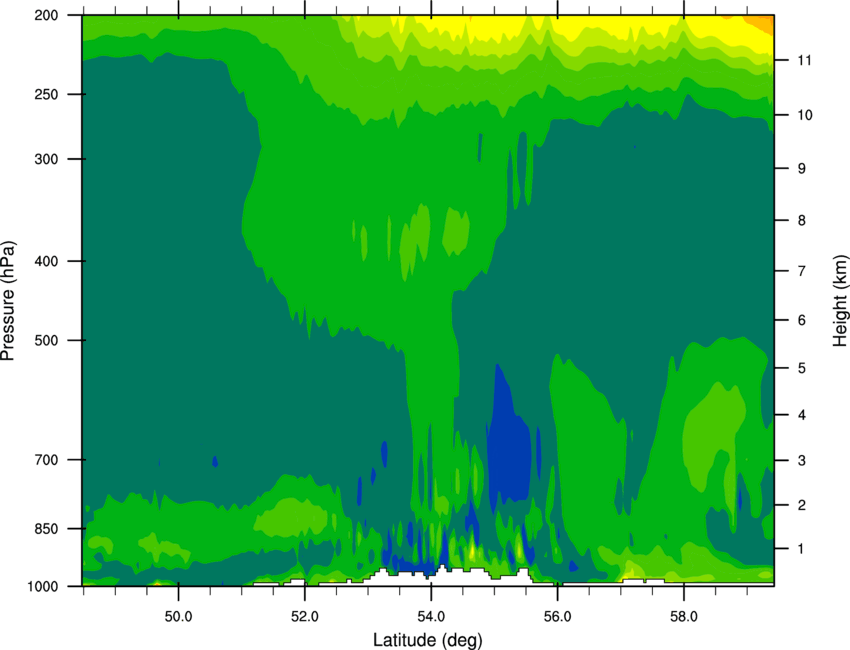The width and height of the screenshot is (850, 650).
Task: Pick the 2 km height label
Action: 802,505
